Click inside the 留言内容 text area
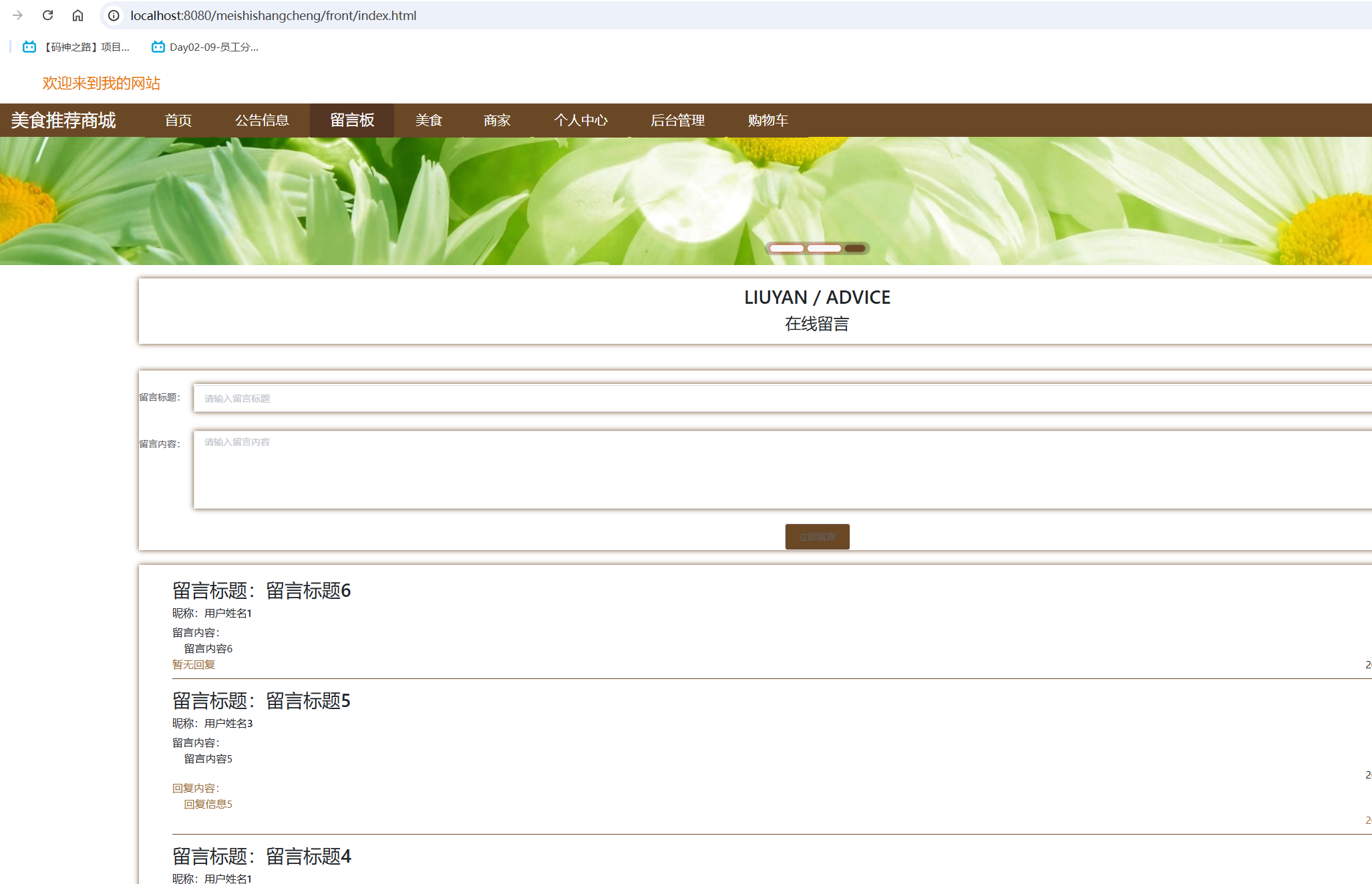1372x884 pixels. 782,469
